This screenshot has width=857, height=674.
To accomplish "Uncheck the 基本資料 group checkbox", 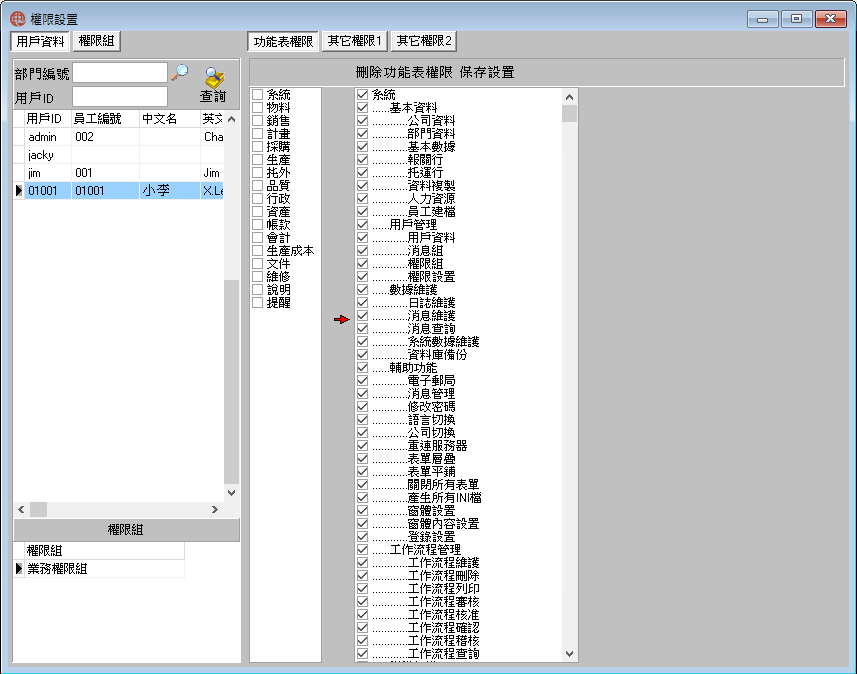I will (362, 108).
